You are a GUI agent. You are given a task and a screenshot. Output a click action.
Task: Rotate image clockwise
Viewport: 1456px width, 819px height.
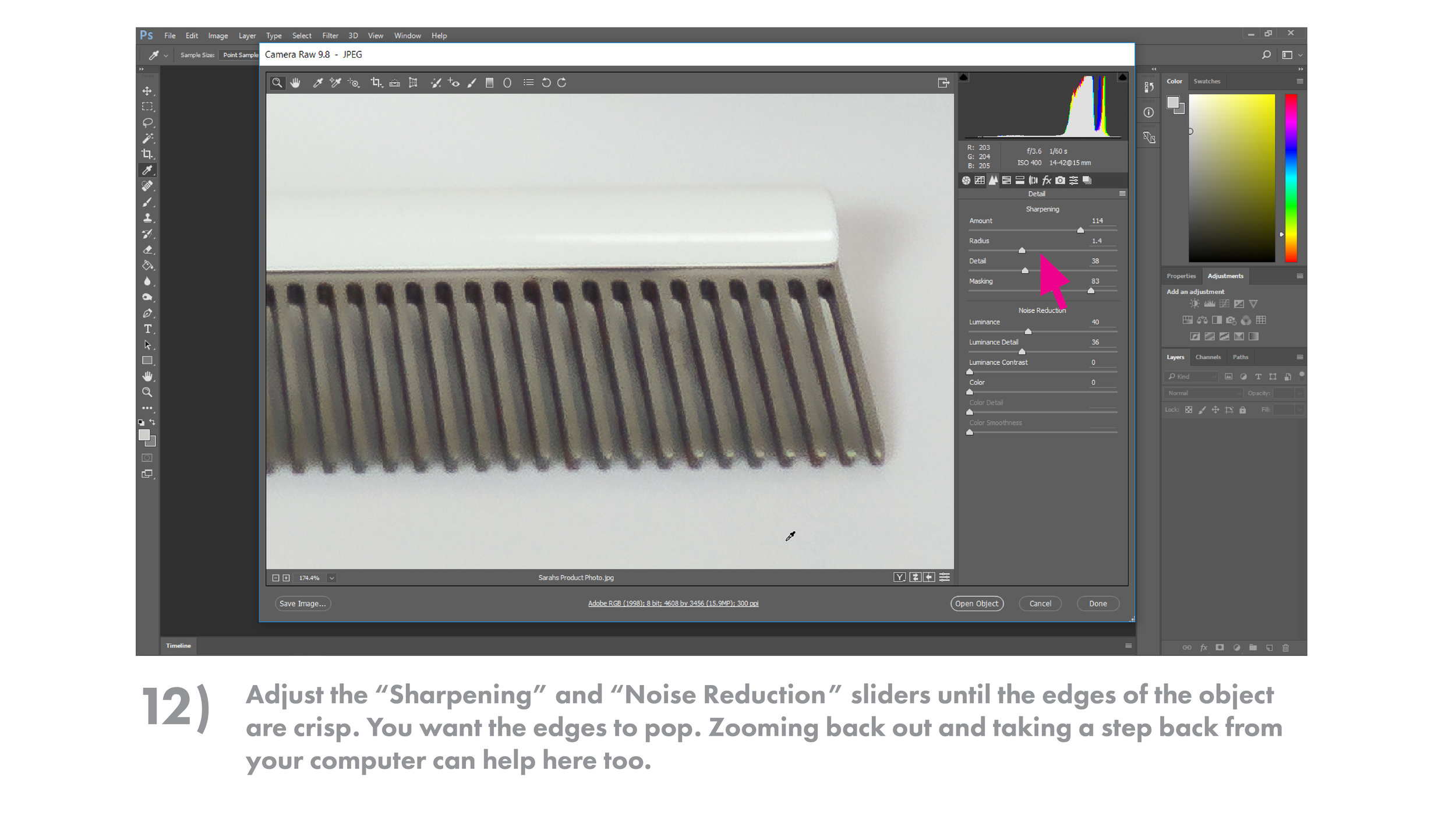pos(562,83)
